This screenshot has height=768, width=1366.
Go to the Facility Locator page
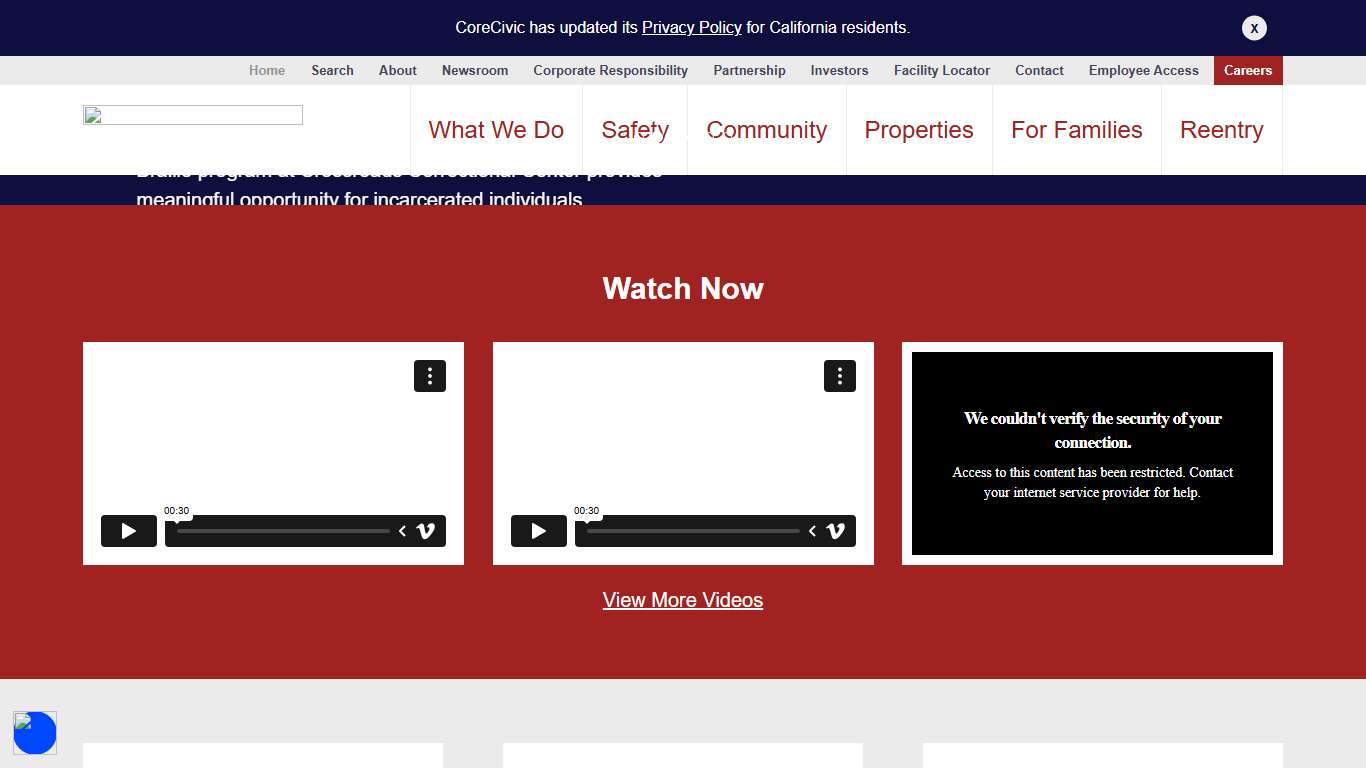[x=941, y=70]
